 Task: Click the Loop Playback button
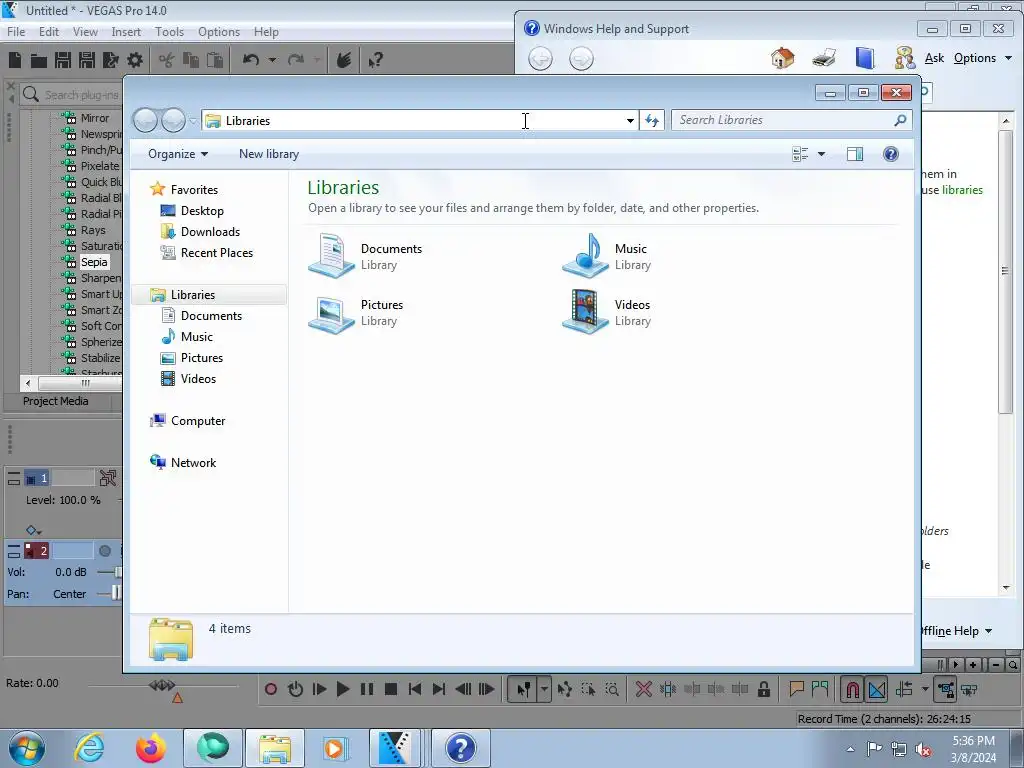click(295, 689)
